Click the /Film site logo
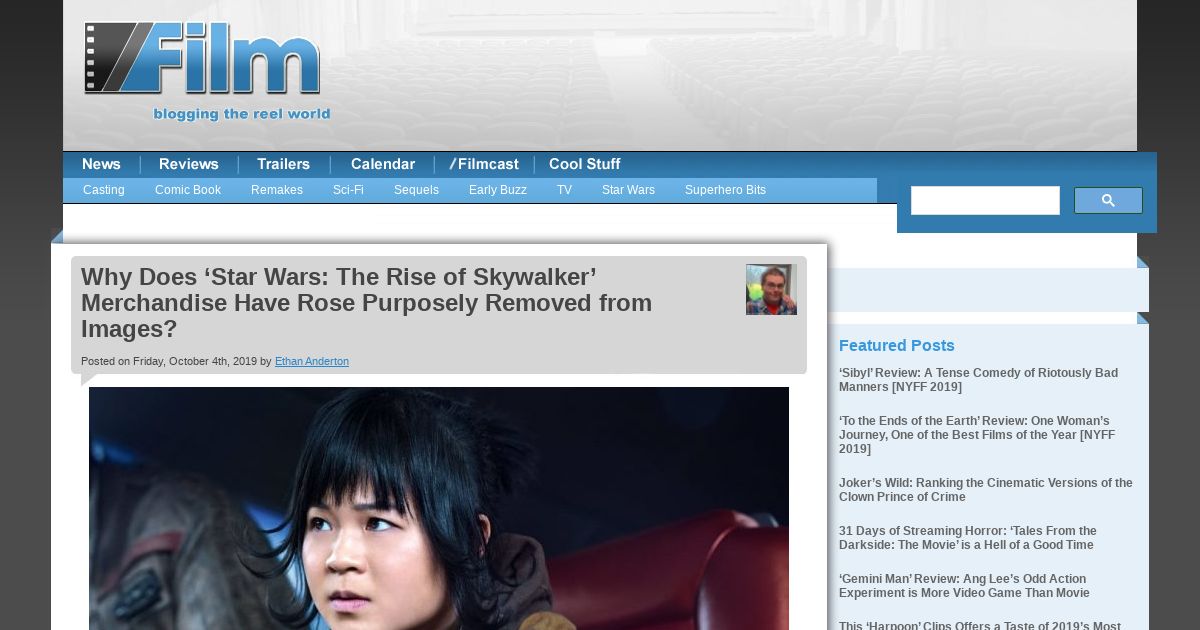Viewport: 1200px width, 630px height. point(203,60)
